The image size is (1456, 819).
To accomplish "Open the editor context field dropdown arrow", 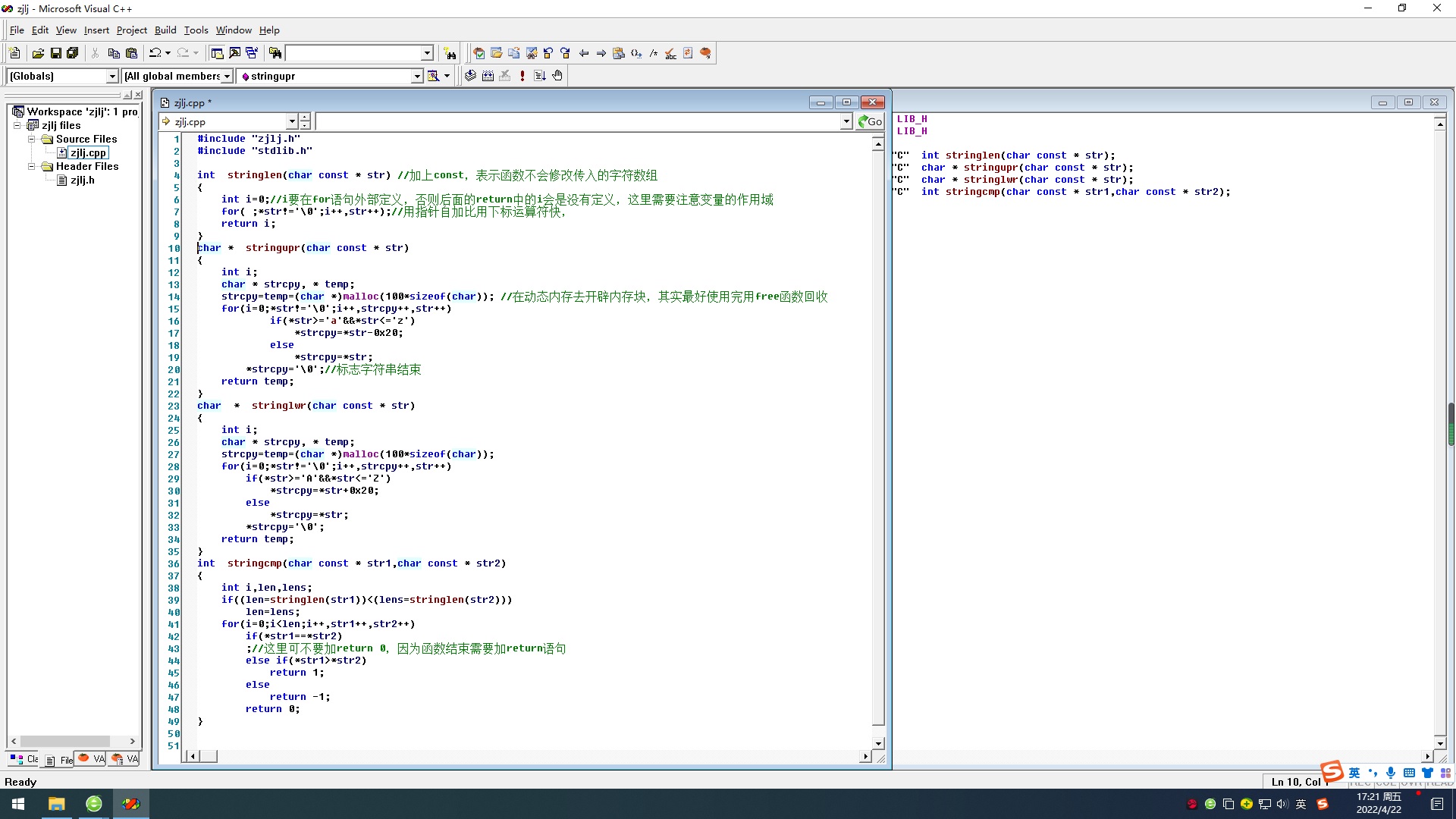I will click(846, 121).
